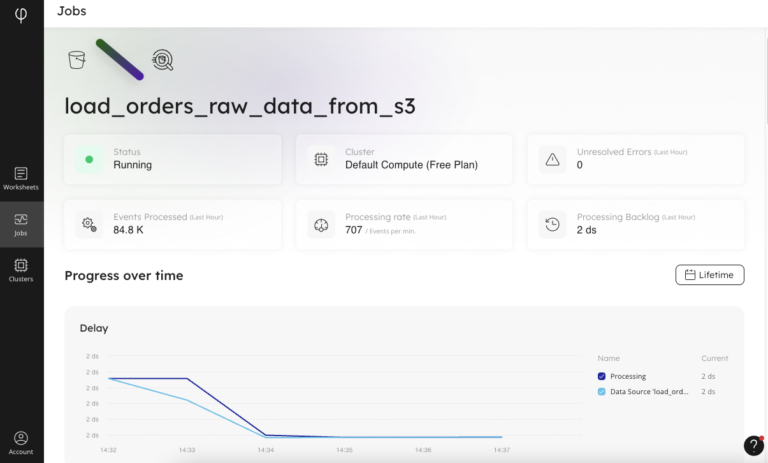Click the Processing rate card
The image size is (768, 463).
tap(404, 225)
